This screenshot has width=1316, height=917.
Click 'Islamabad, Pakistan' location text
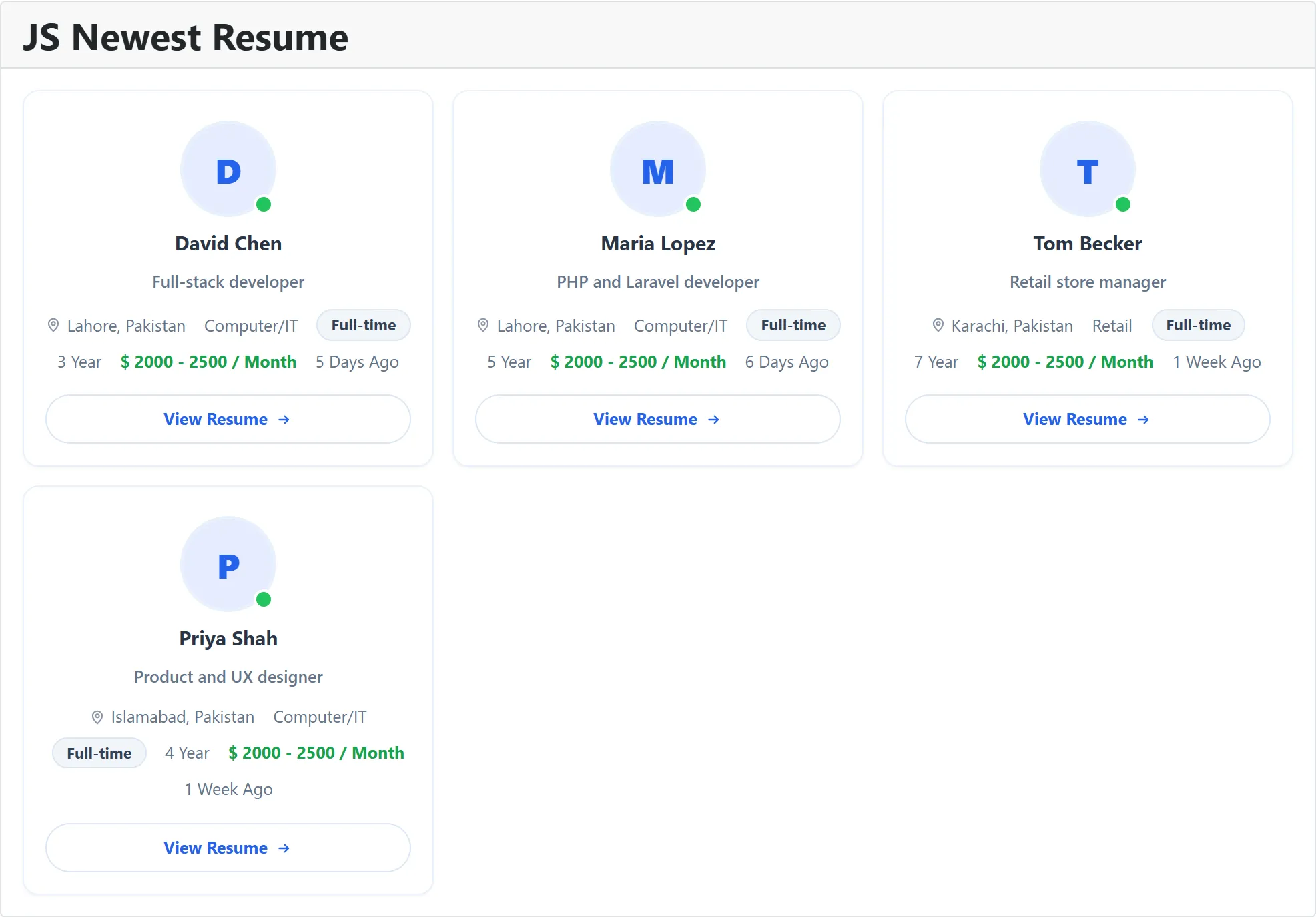[x=183, y=717]
